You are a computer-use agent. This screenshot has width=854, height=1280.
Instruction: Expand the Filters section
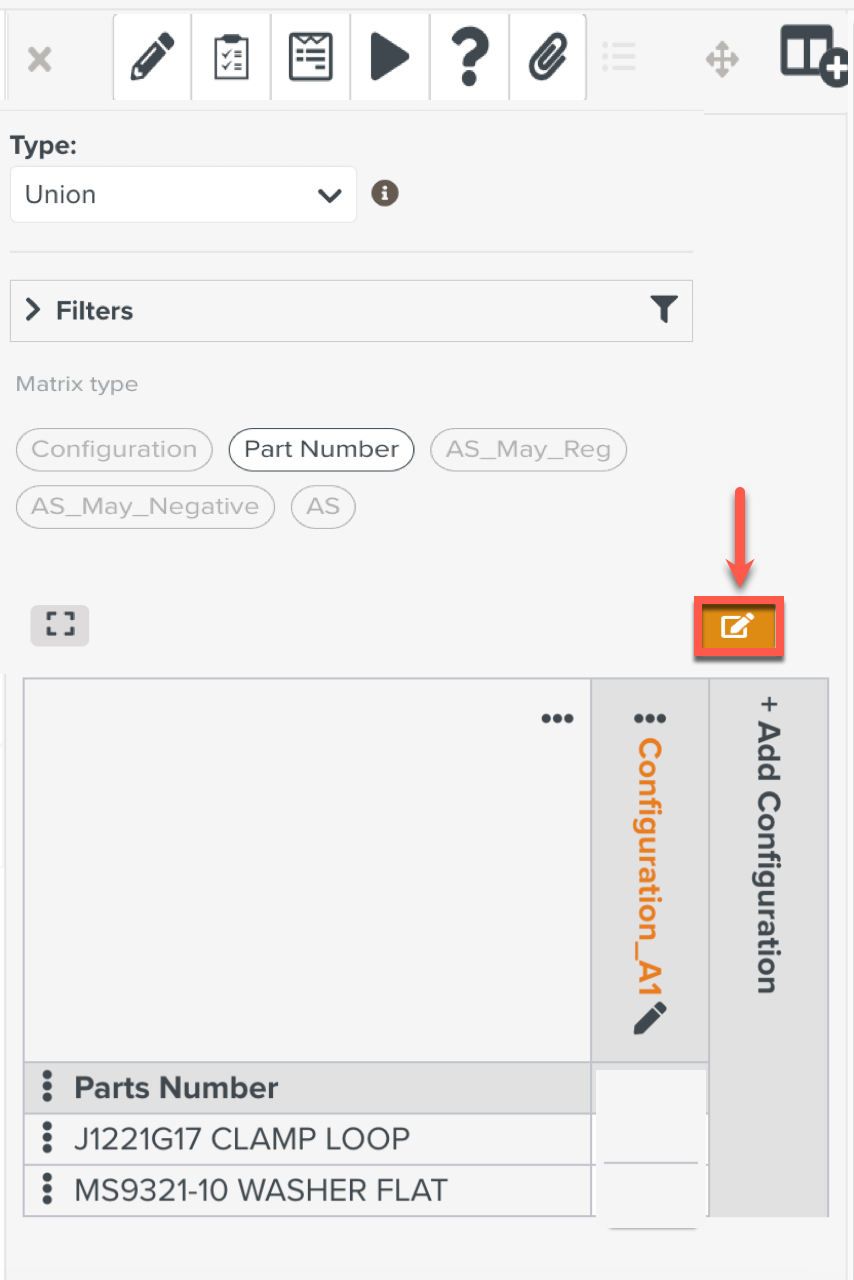pos(34,310)
